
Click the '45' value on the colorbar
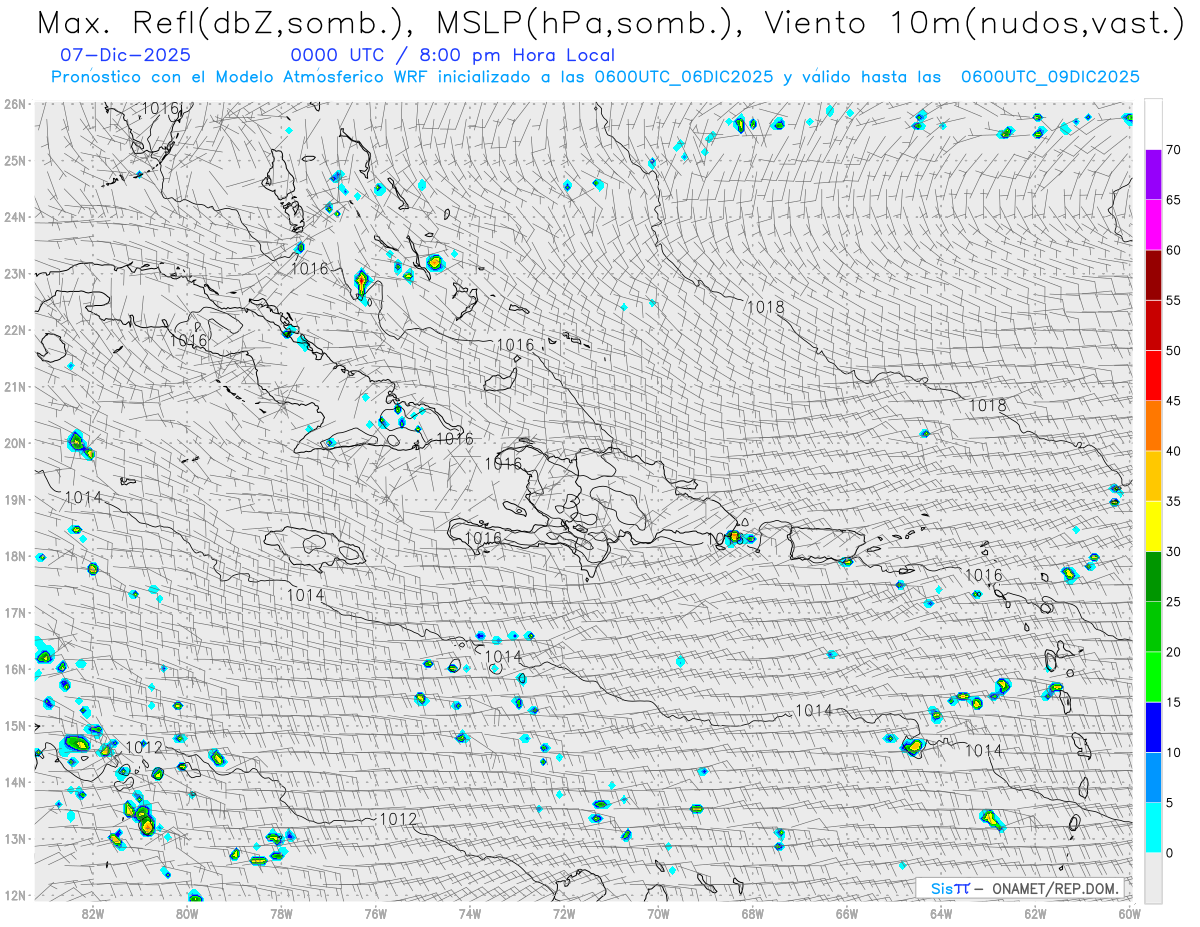coord(1173,401)
